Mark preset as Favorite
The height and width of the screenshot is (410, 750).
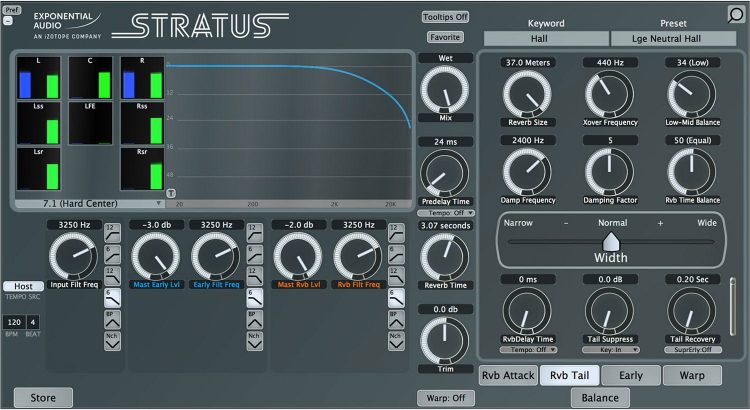click(x=445, y=37)
